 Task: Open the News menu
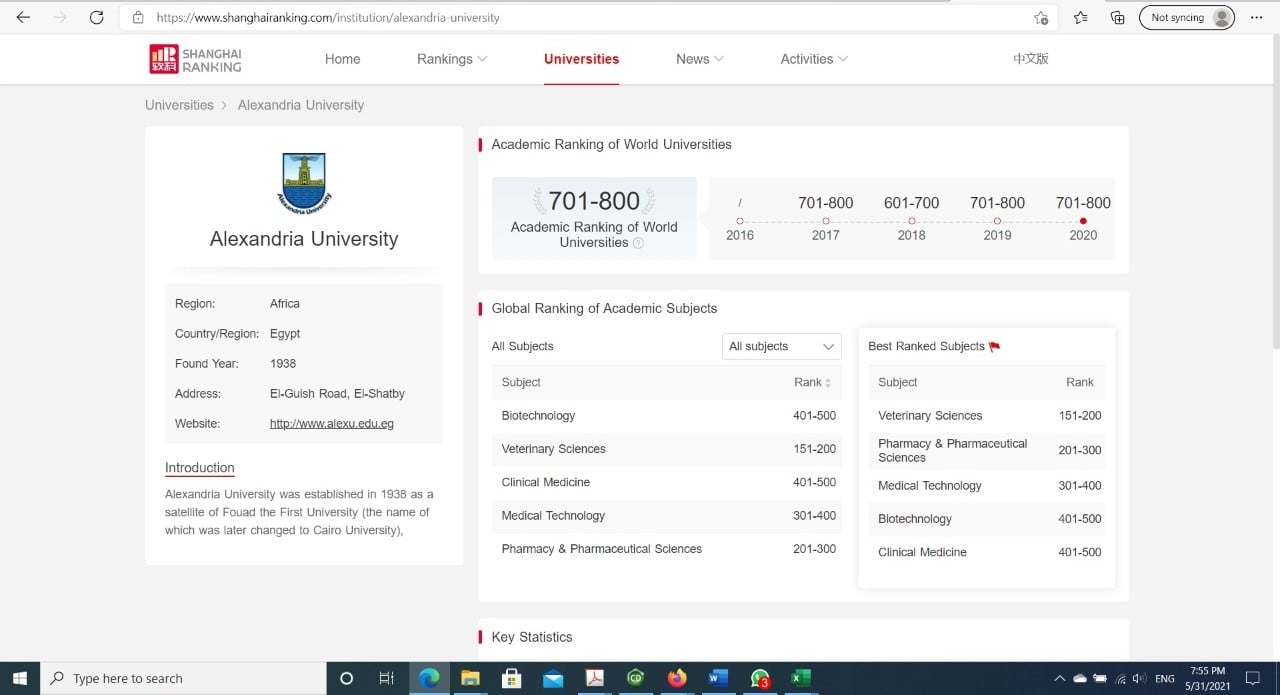coord(699,59)
